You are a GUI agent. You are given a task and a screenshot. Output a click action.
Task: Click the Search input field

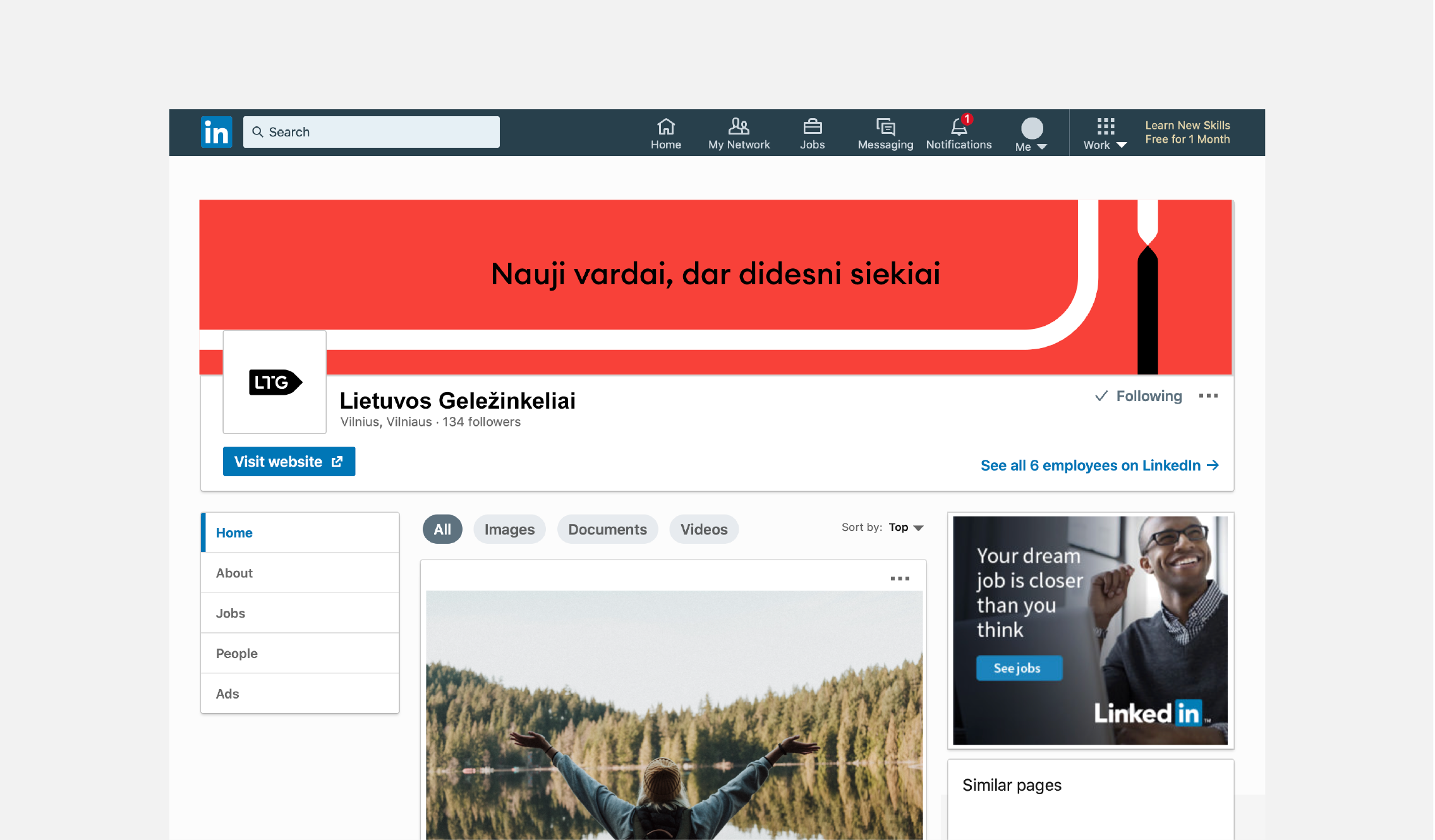[371, 132]
